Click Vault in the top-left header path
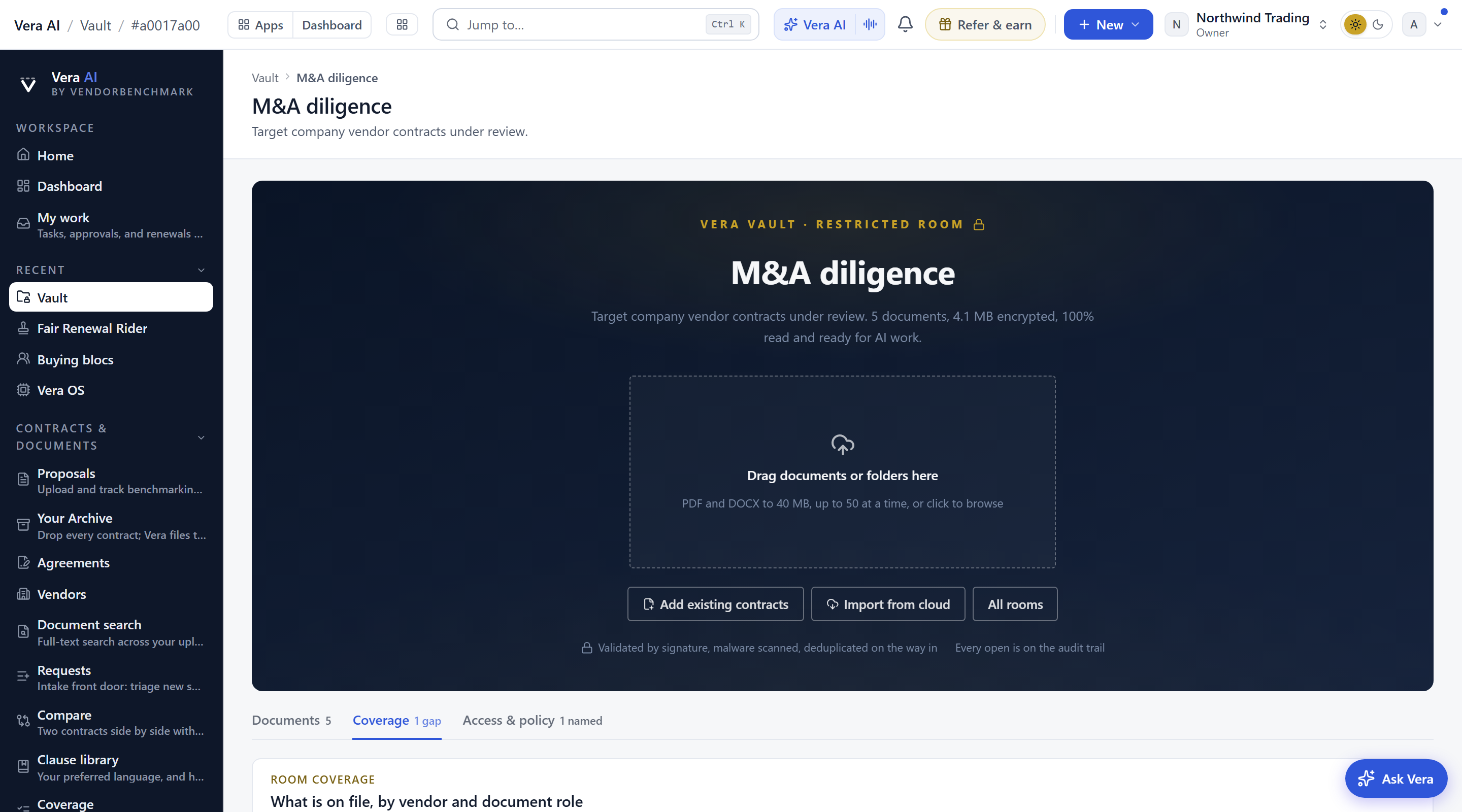The image size is (1462, 812). 96,25
